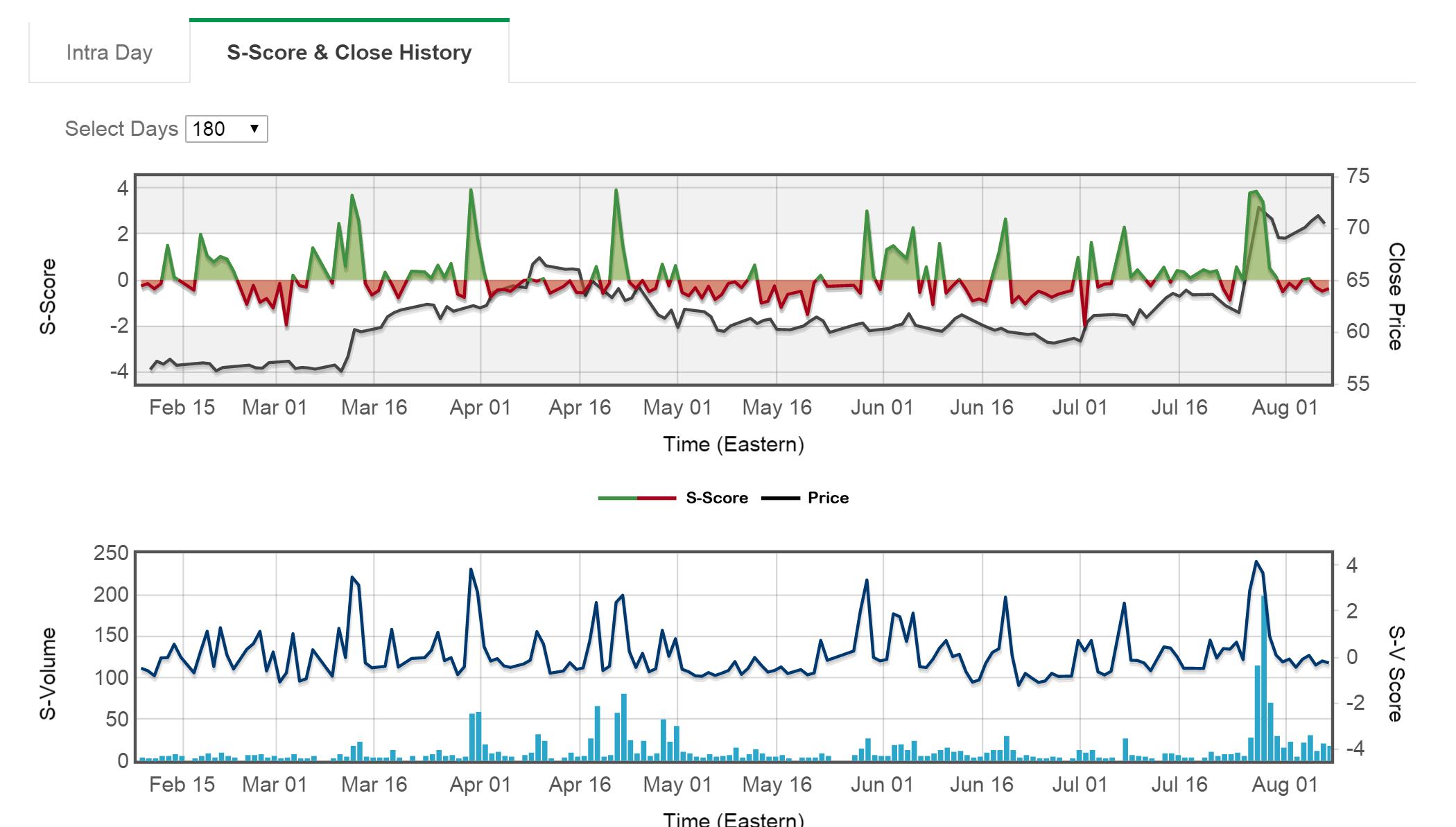Click the S-Score legend entry
Screen dimensions: 1456x827
click(717, 498)
